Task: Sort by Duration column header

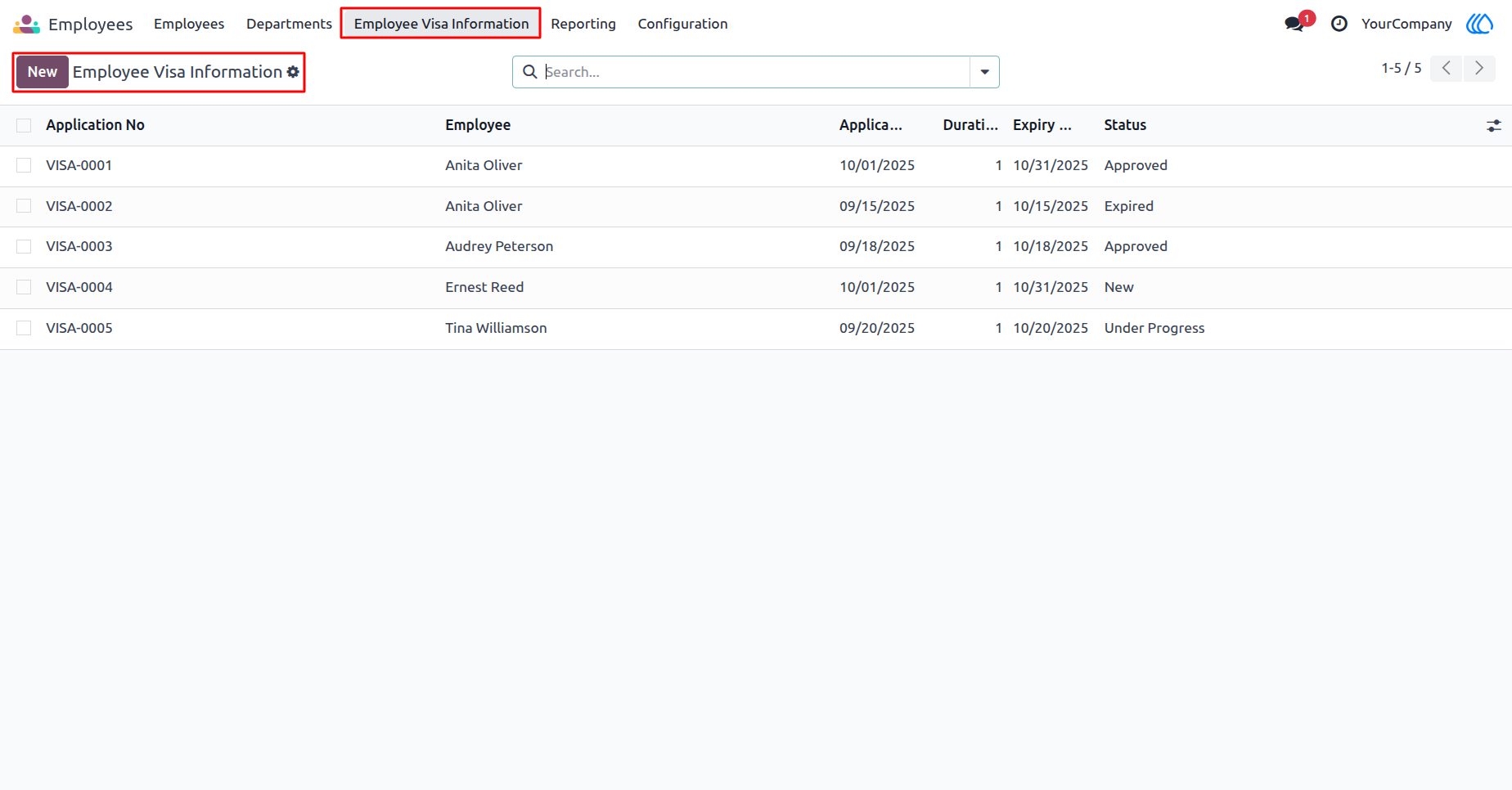Action: (970, 125)
